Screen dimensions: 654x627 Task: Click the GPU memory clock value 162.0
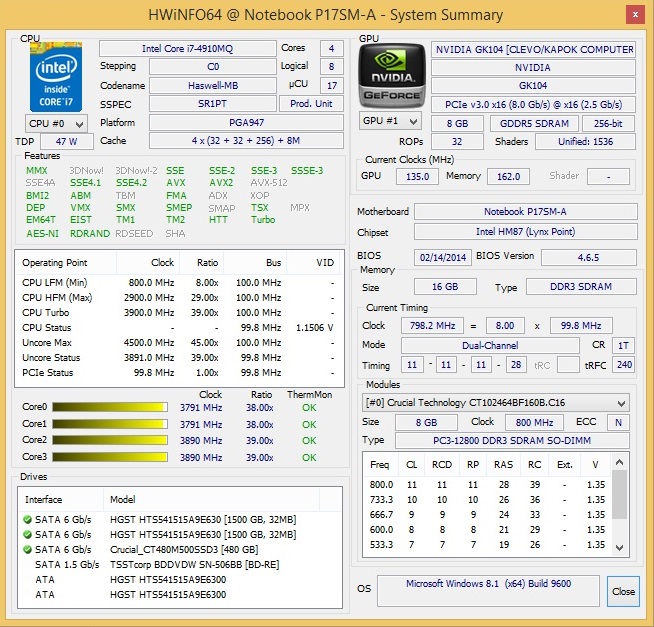click(x=508, y=176)
